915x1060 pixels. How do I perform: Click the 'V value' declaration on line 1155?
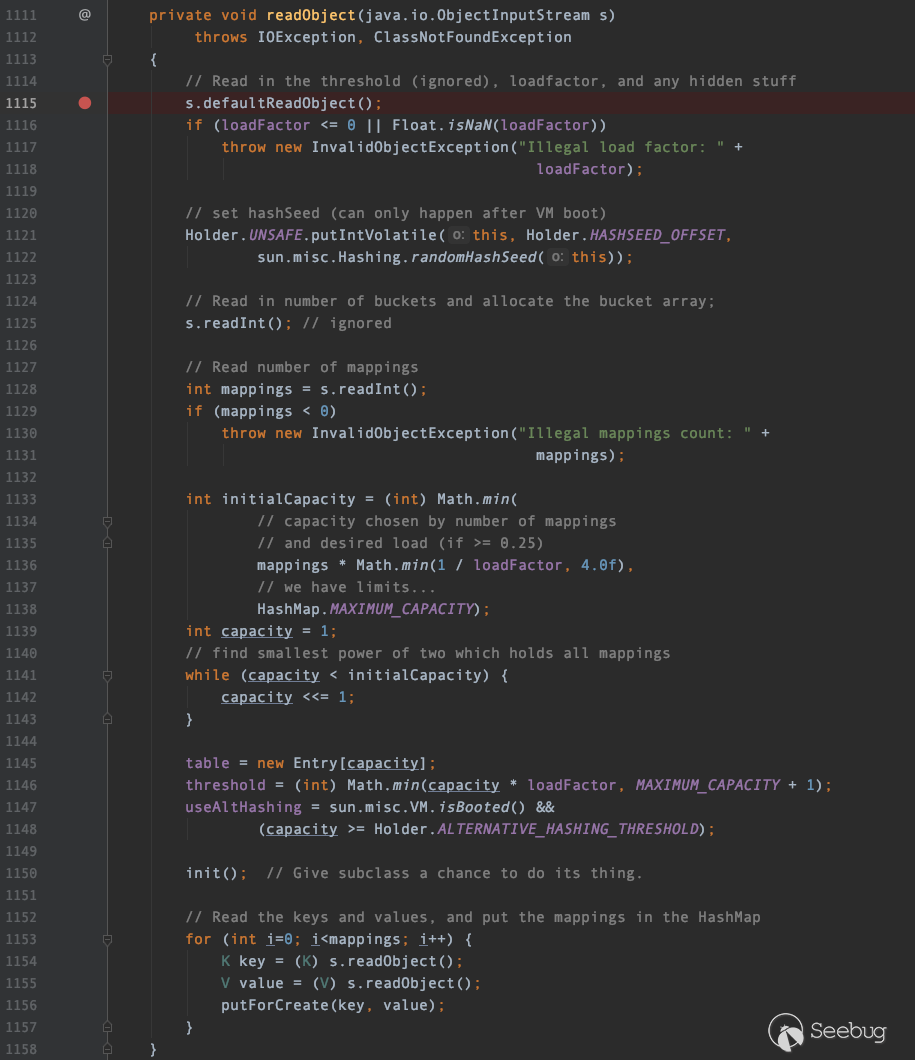coord(253,983)
